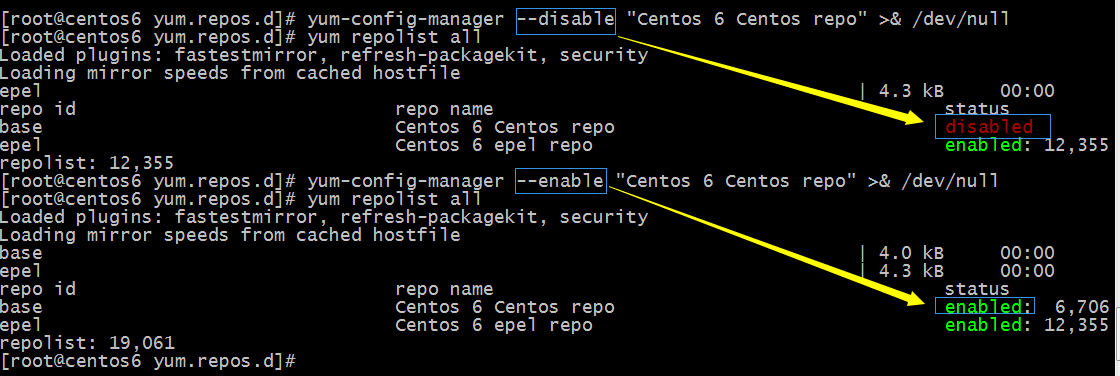This screenshot has width=1120, height=376.
Task: Click the second "Loading mirror speeds" line
Action: 230,235
